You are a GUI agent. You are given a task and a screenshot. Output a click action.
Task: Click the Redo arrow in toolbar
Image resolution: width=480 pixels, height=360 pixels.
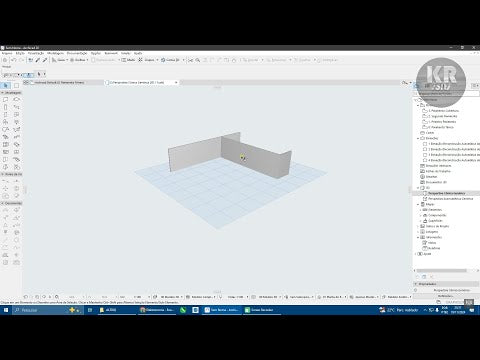pos(21,60)
